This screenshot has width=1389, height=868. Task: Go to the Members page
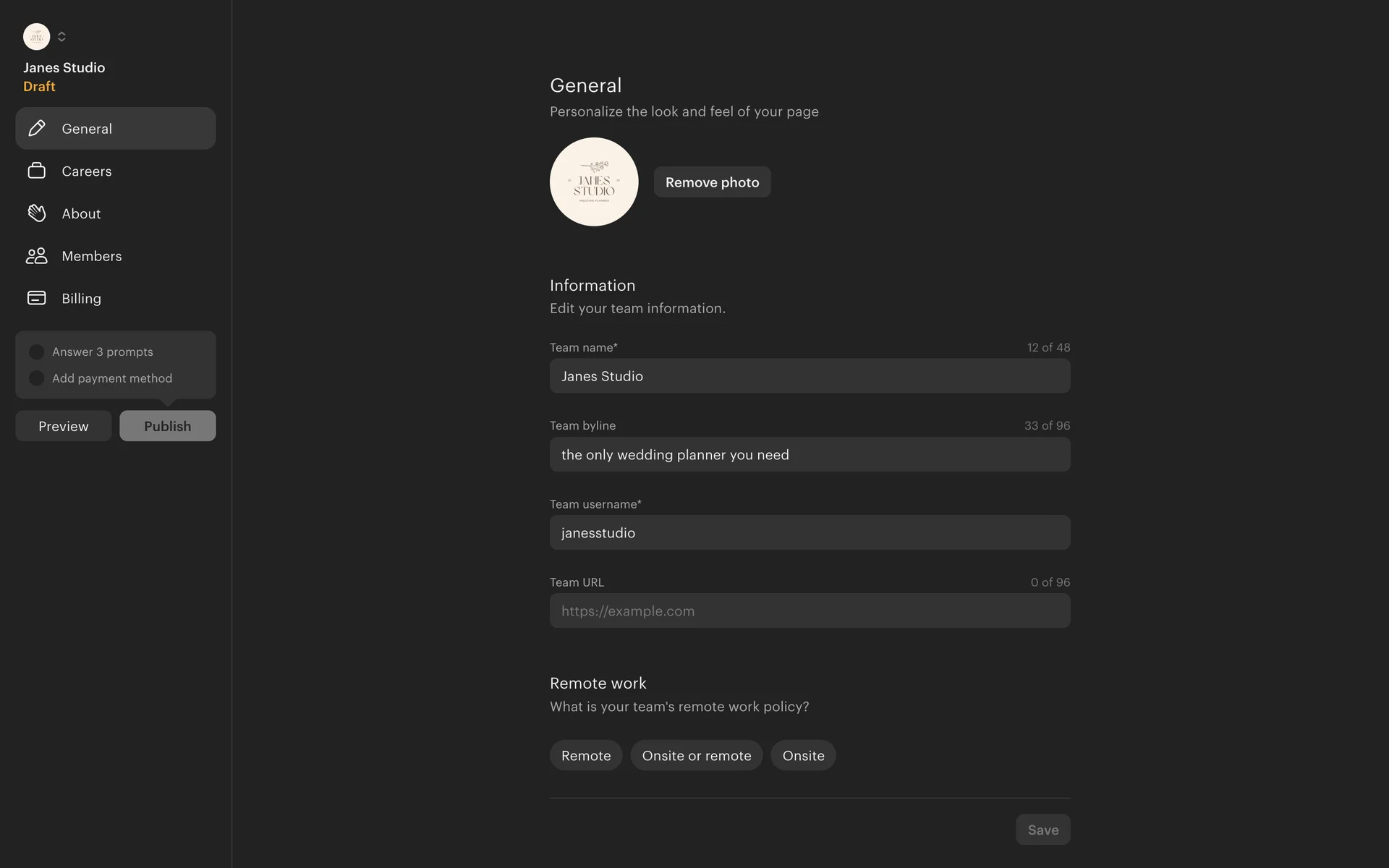tap(92, 256)
